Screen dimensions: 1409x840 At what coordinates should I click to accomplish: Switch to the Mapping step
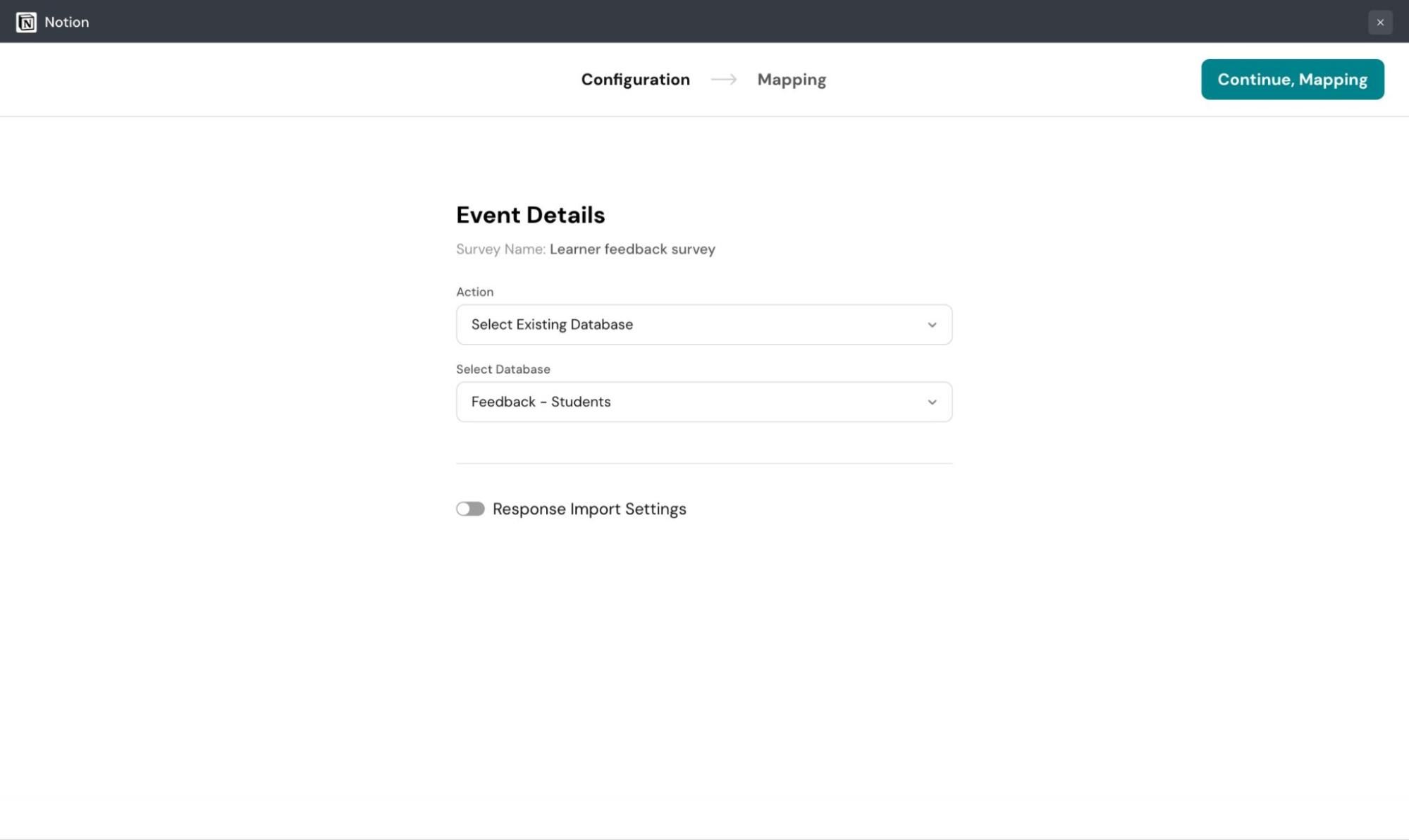pyautogui.click(x=791, y=80)
